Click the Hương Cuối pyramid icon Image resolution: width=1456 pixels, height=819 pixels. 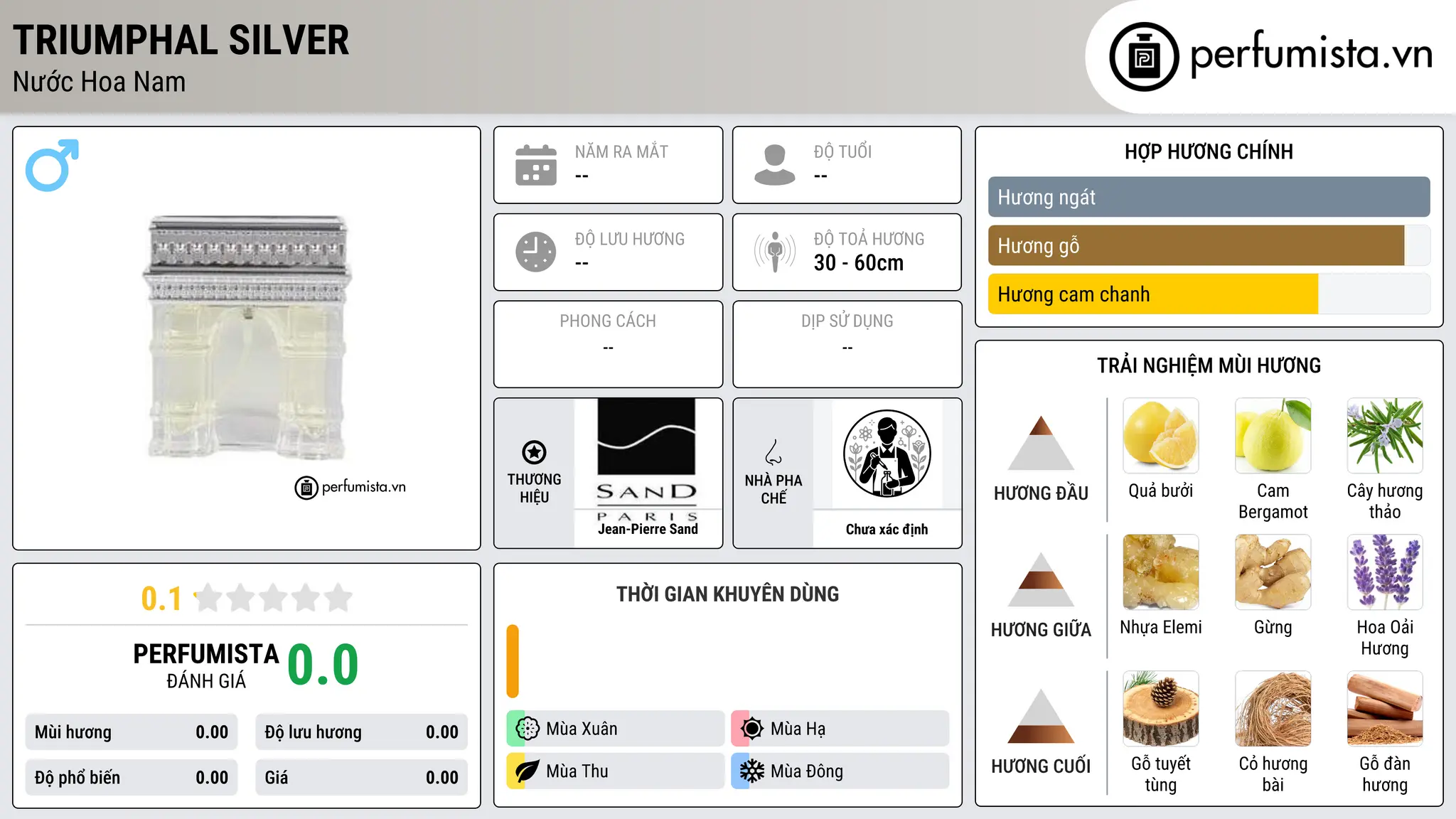[1041, 716]
